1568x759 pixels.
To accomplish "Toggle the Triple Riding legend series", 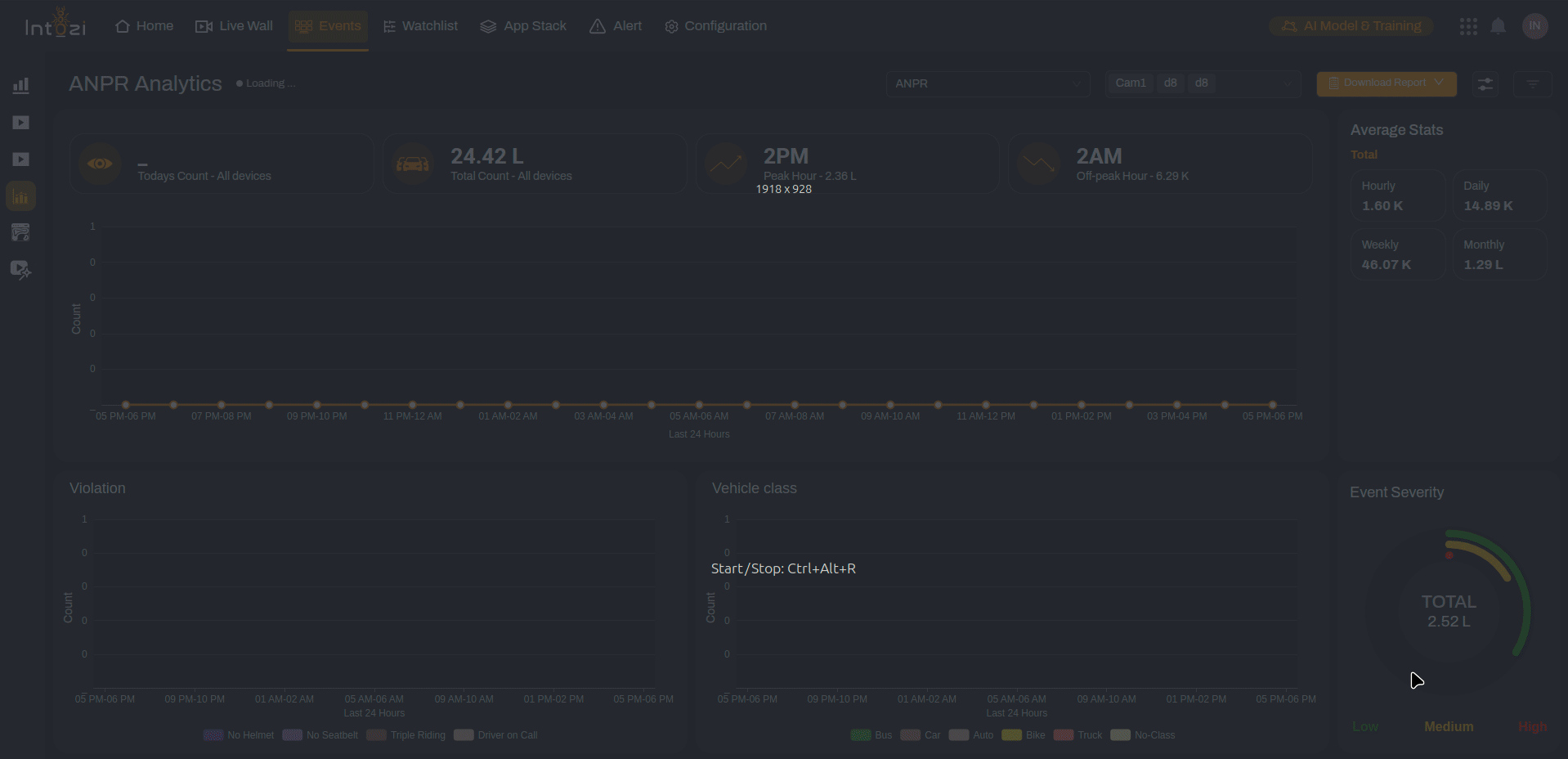I will pos(406,735).
